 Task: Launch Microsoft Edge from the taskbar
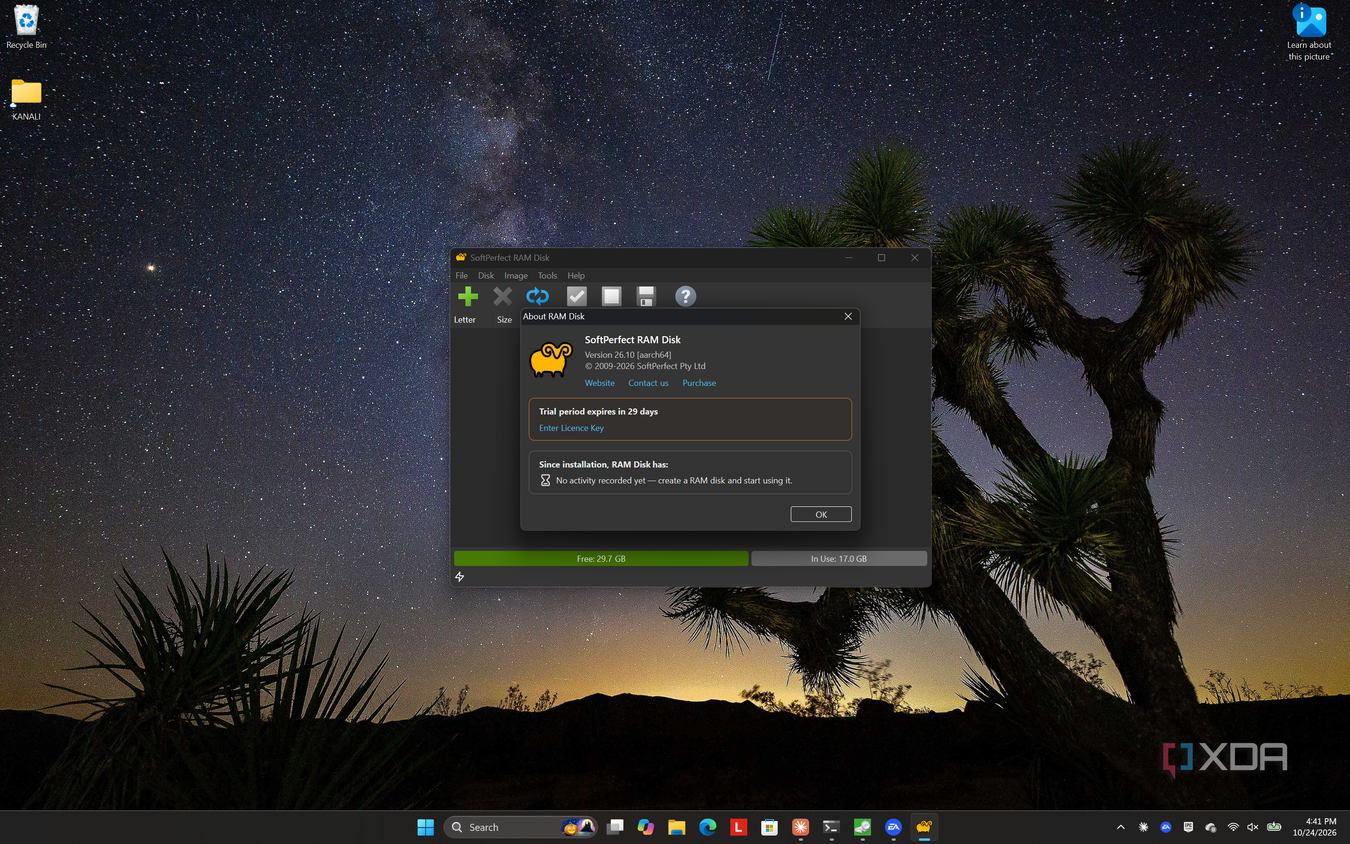tap(708, 827)
